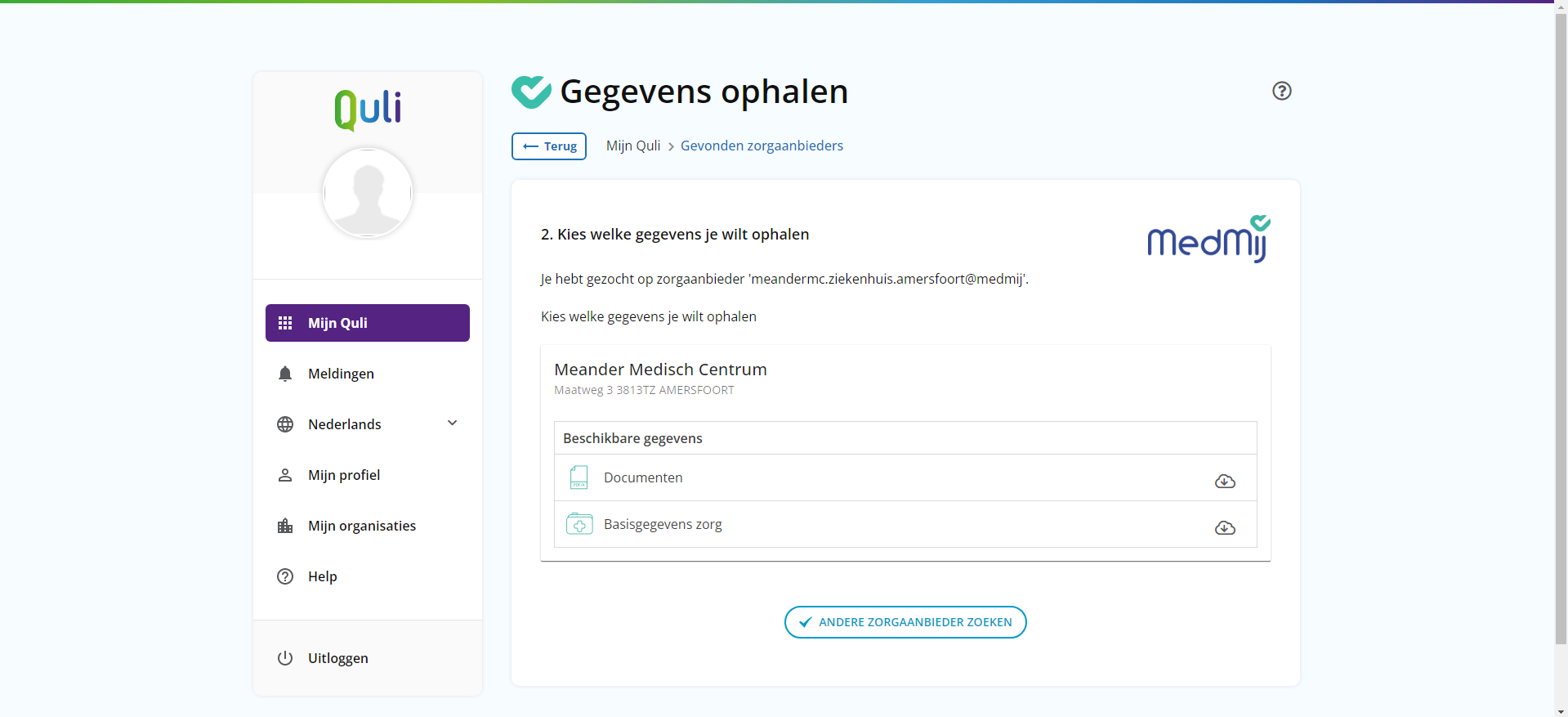The image size is (1568, 717).
Task: Click the Documenten file icon
Action: click(x=579, y=477)
